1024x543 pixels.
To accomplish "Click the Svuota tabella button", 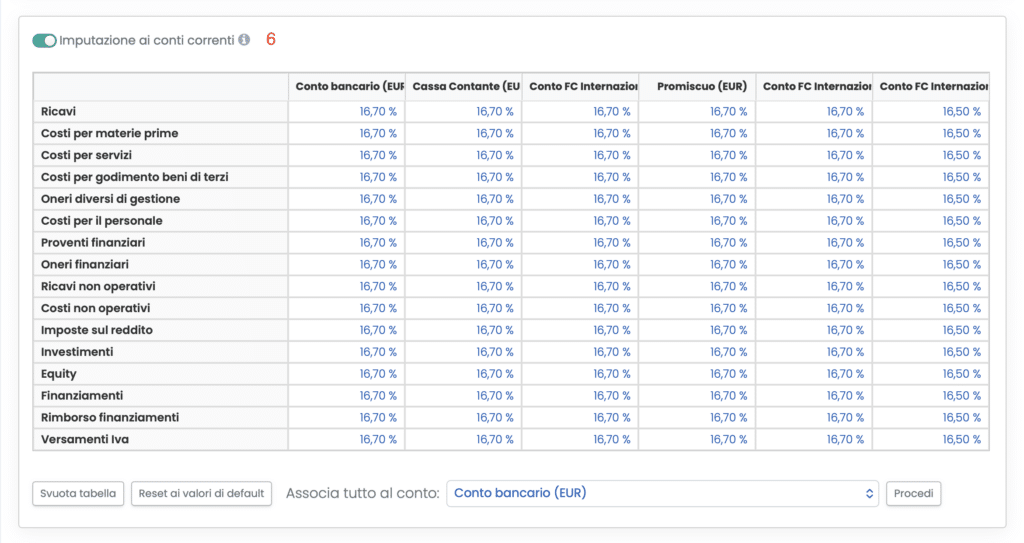I will [79, 493].
